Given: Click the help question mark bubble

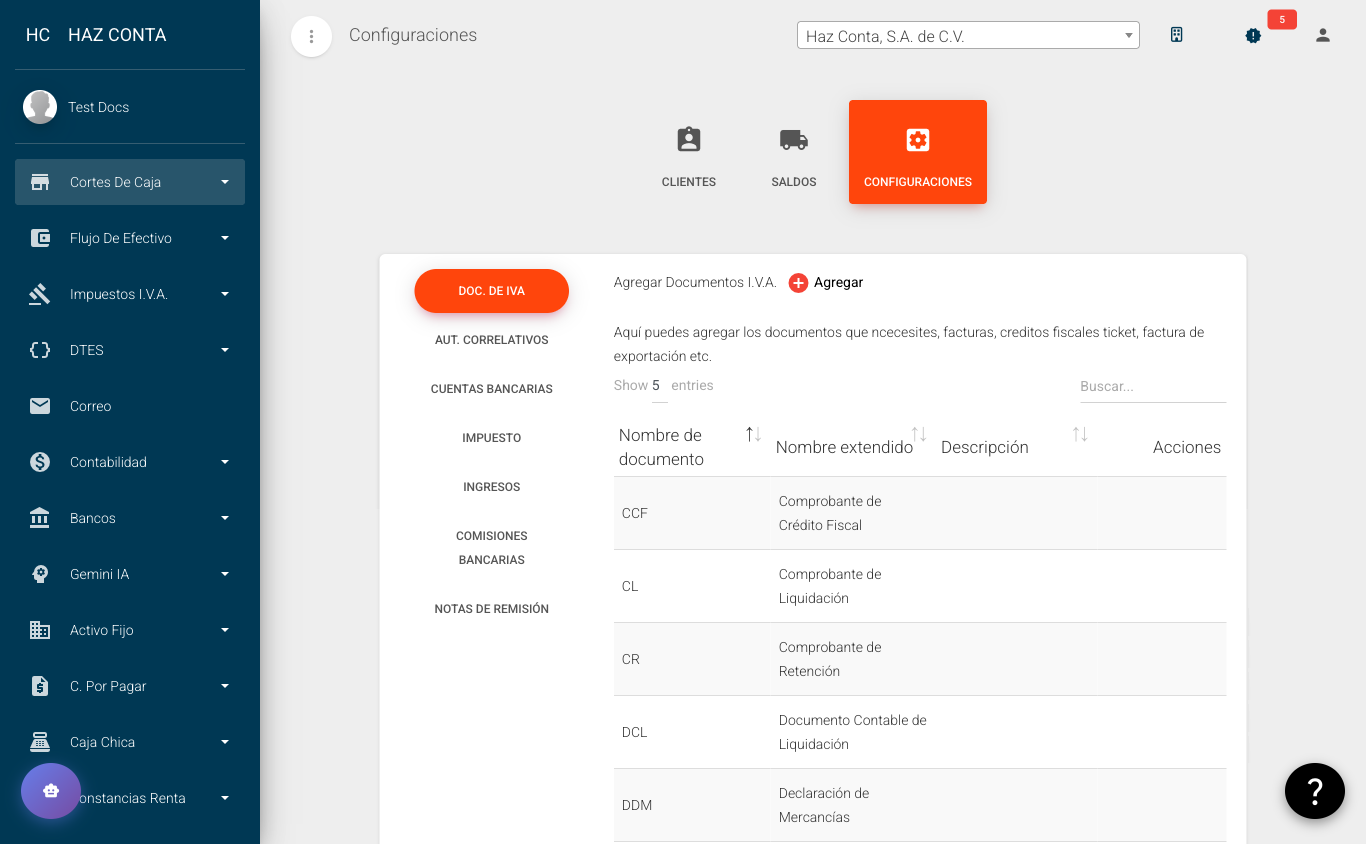Looking at the screenshot, I should 1314,790.
